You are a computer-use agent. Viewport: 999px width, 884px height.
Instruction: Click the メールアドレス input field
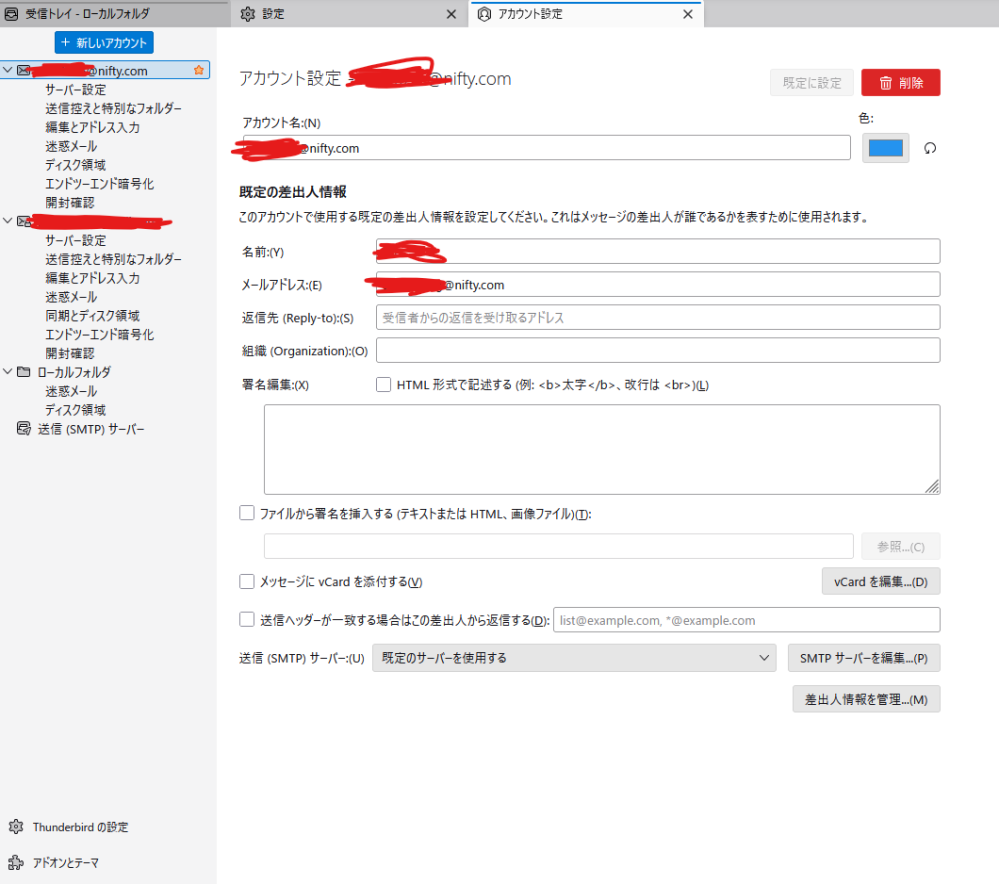658,284
